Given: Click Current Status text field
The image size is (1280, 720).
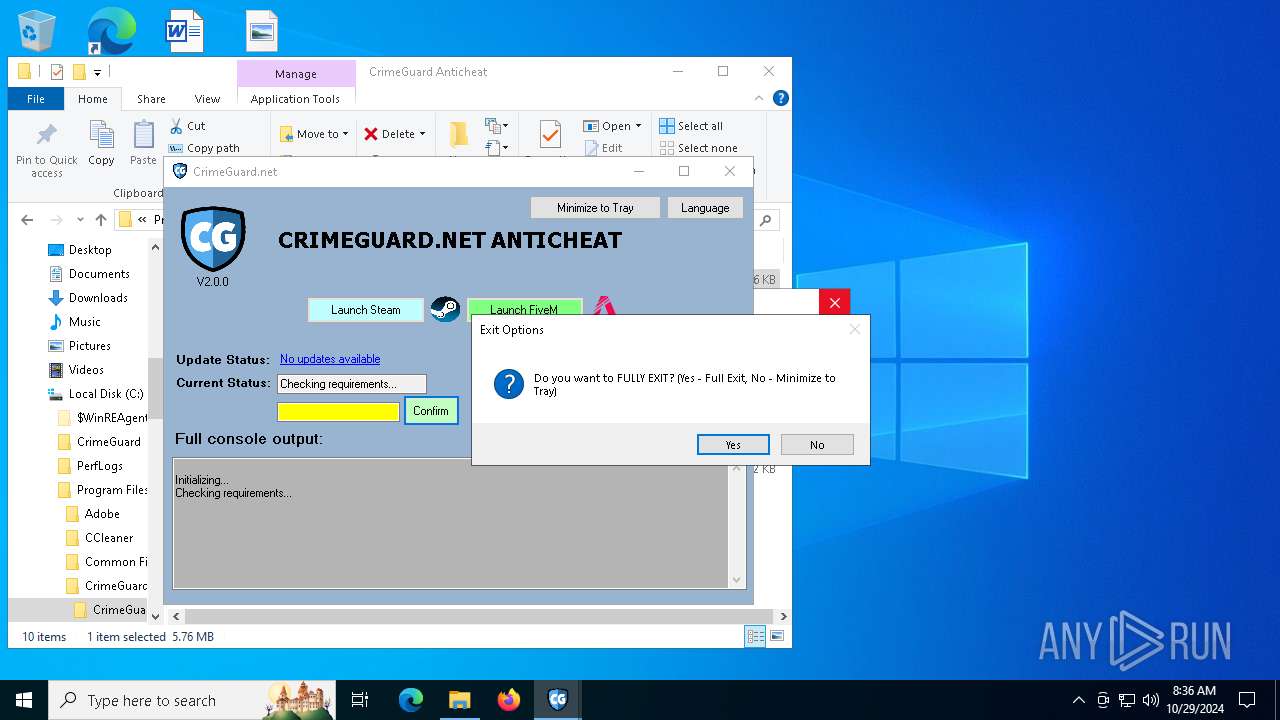Looking at the screenshot, I should [352, 384].
